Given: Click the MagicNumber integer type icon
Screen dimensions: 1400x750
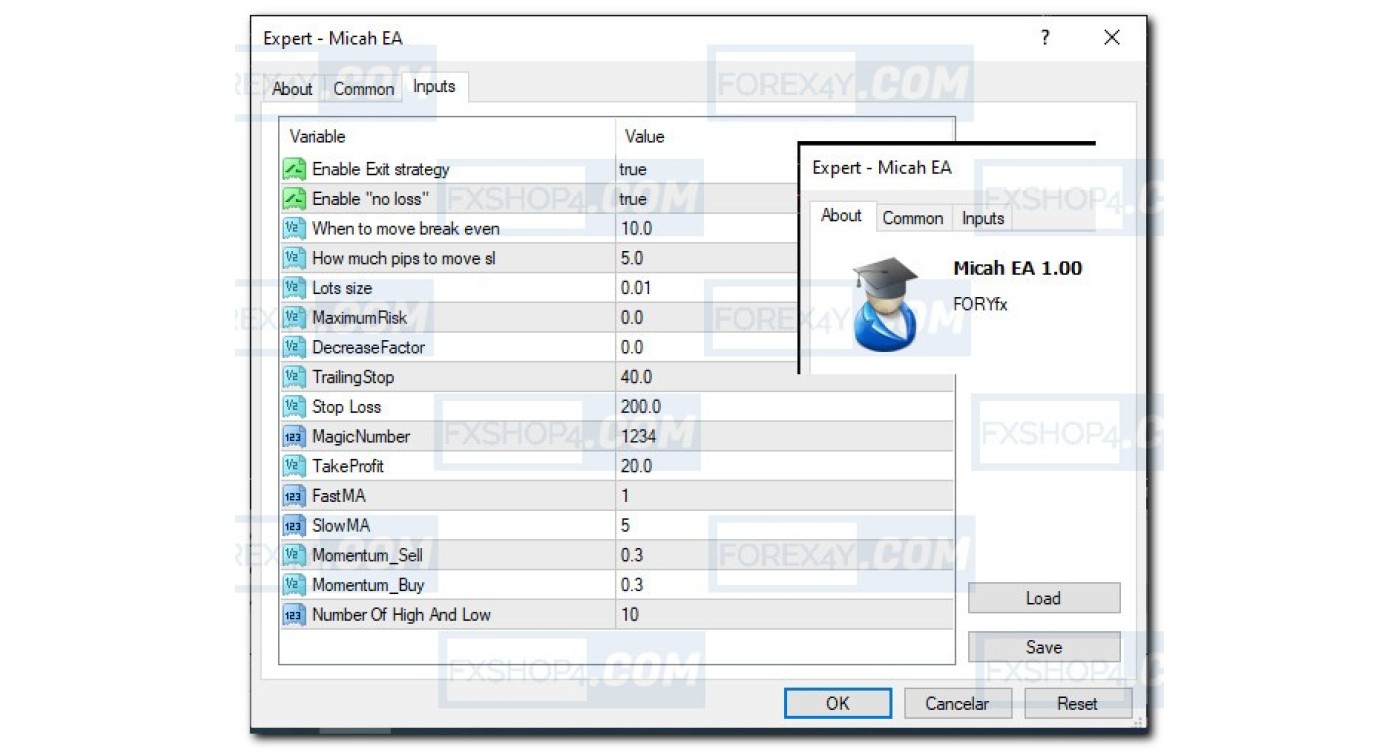Looking at the screenshot, I should [x=294, y=437].
